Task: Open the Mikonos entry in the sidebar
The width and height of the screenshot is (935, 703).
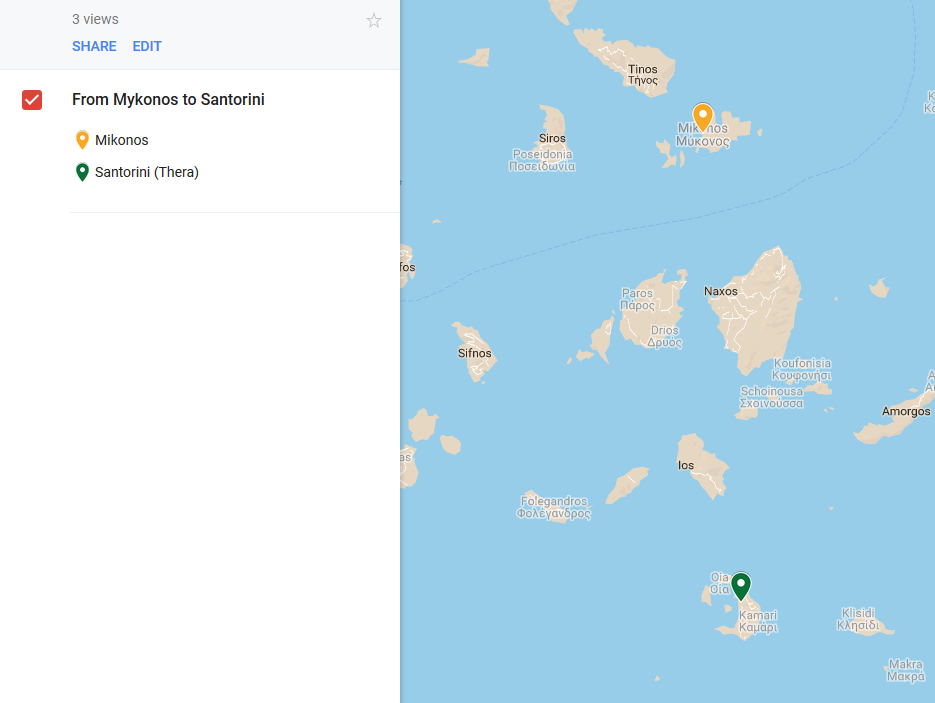Action: pos(121,140)
